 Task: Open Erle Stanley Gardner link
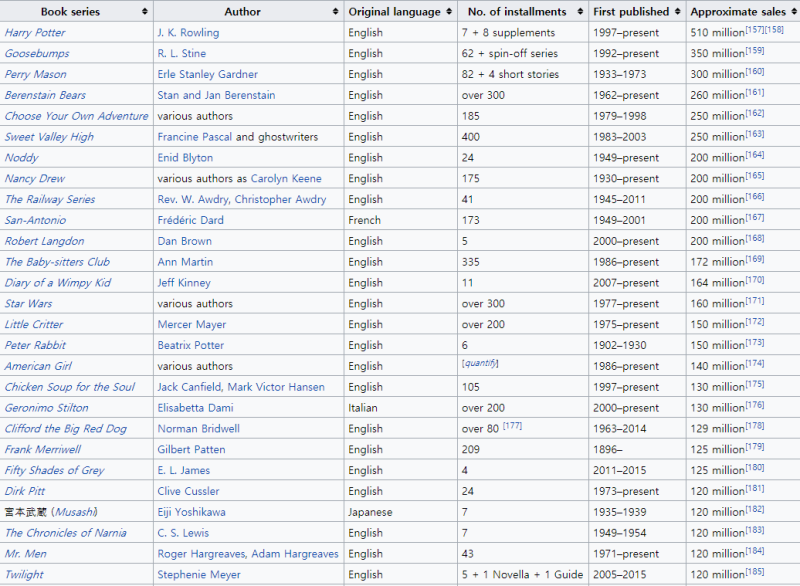coord(208,74)
